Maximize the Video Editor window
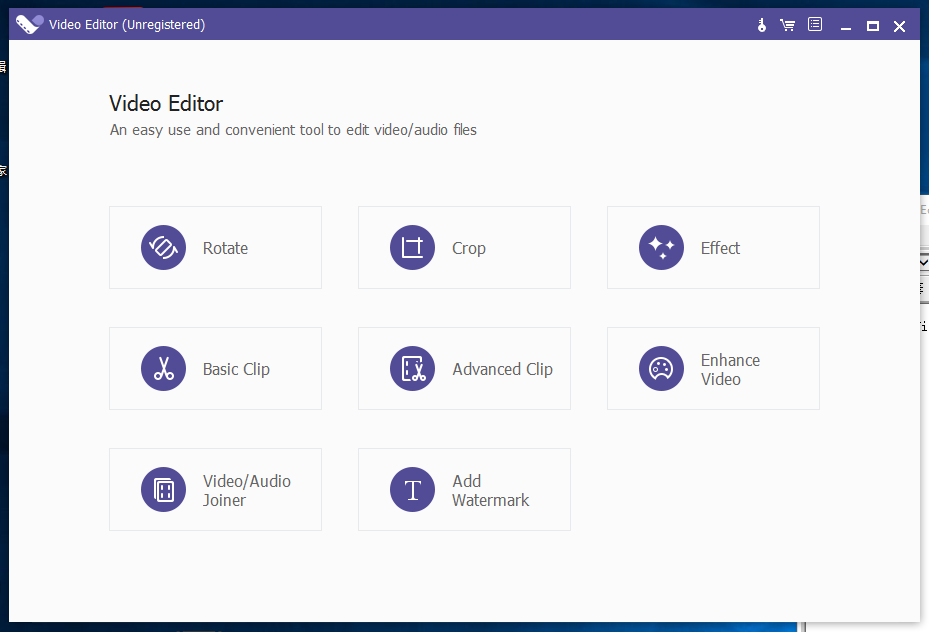The height and width of the screenshot is (632, 929). point(873,26)
